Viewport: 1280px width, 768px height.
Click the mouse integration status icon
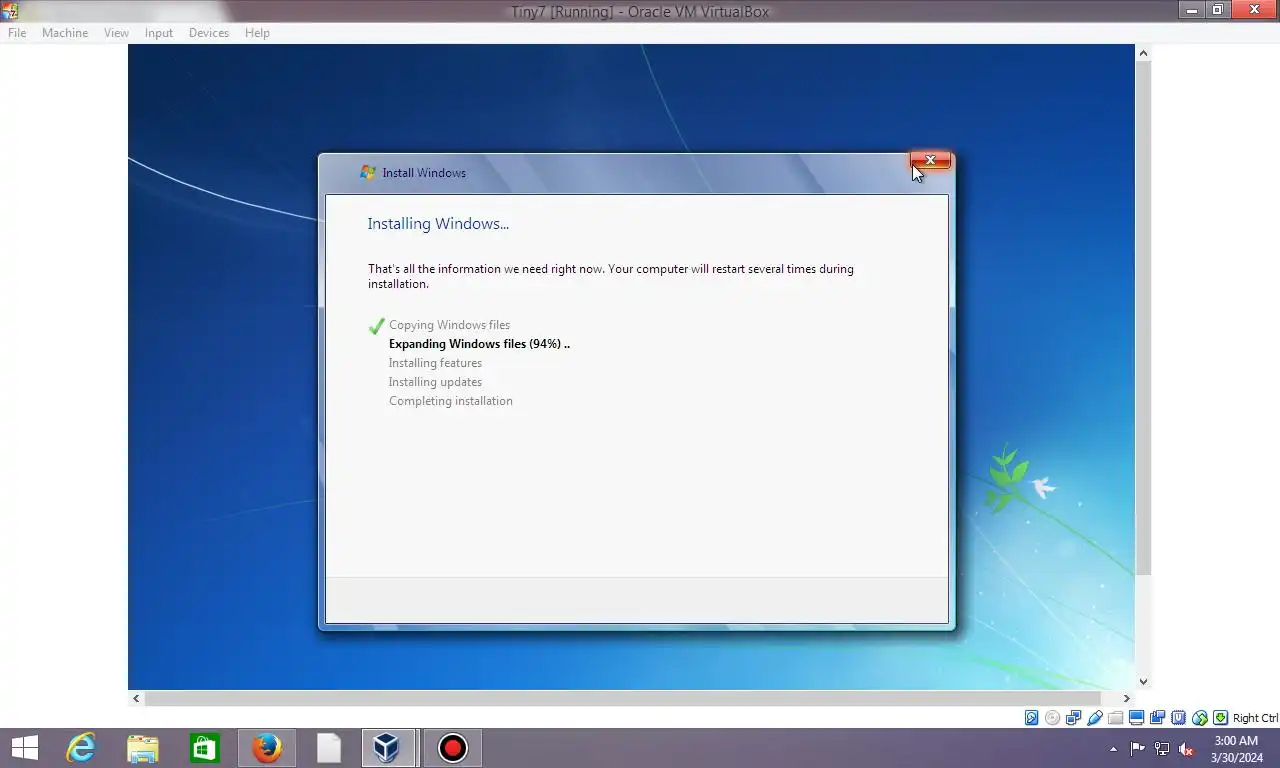pos(1199,718)
